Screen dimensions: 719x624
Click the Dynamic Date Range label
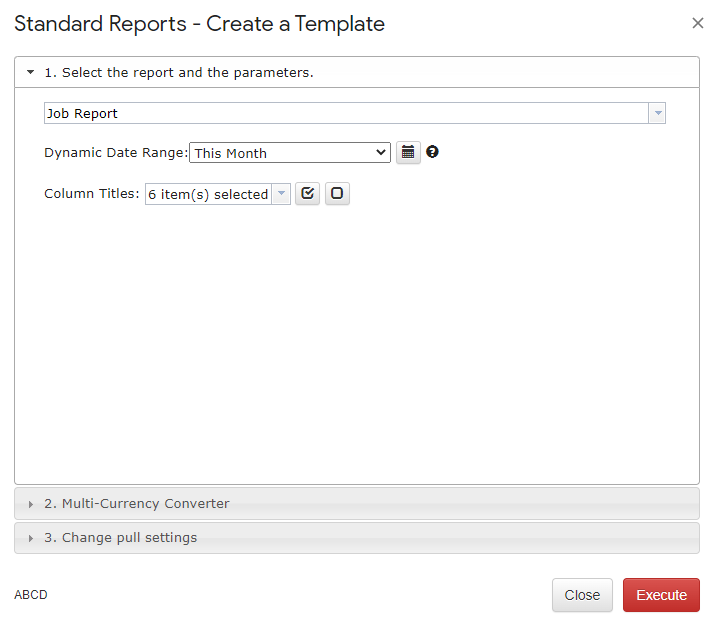pos(115,153)
